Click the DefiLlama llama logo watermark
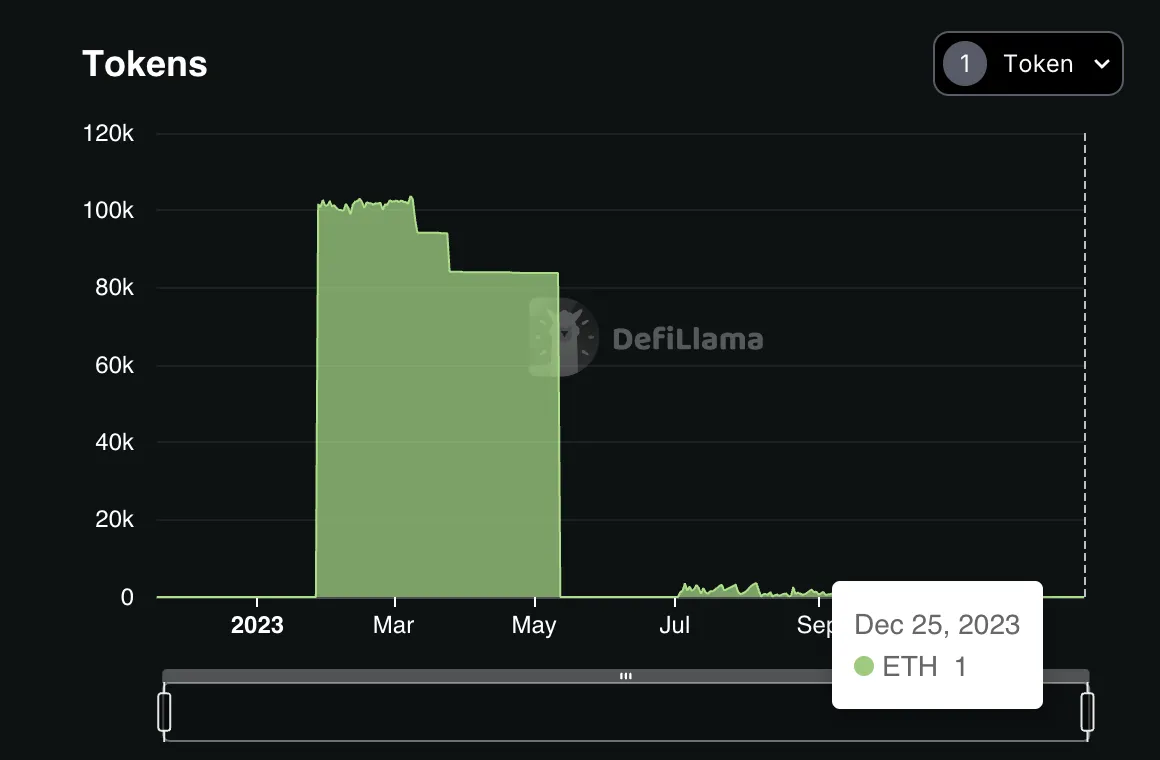Viewport: 1160px width, 760px height. tap(564, 337)
